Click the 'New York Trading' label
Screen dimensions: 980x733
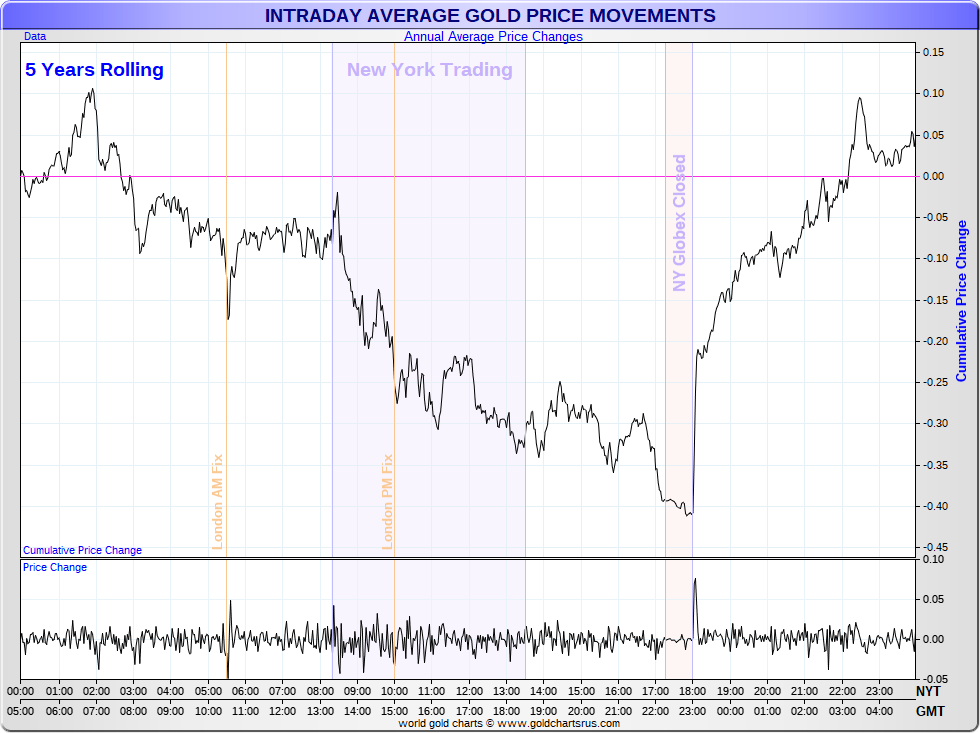coord(429,69)
